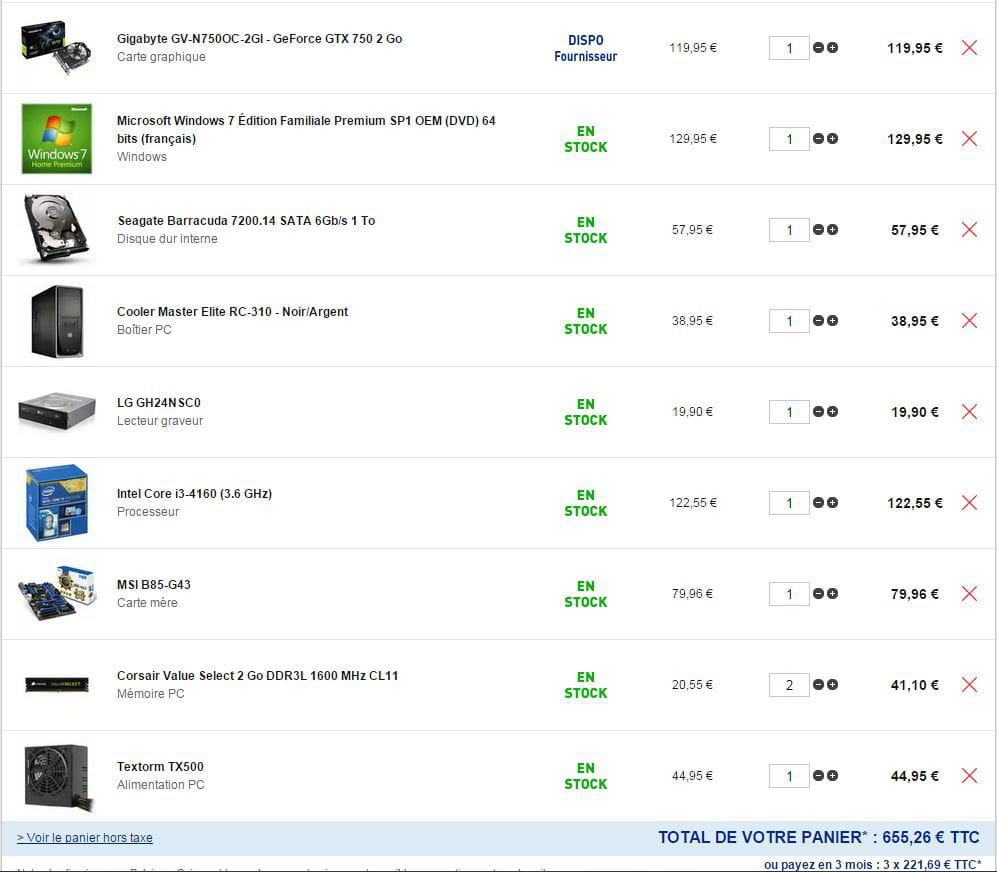Remove Corsair Value Select memory from cart
The height and width of the screenshot is (872, 997).
[969, 684]
